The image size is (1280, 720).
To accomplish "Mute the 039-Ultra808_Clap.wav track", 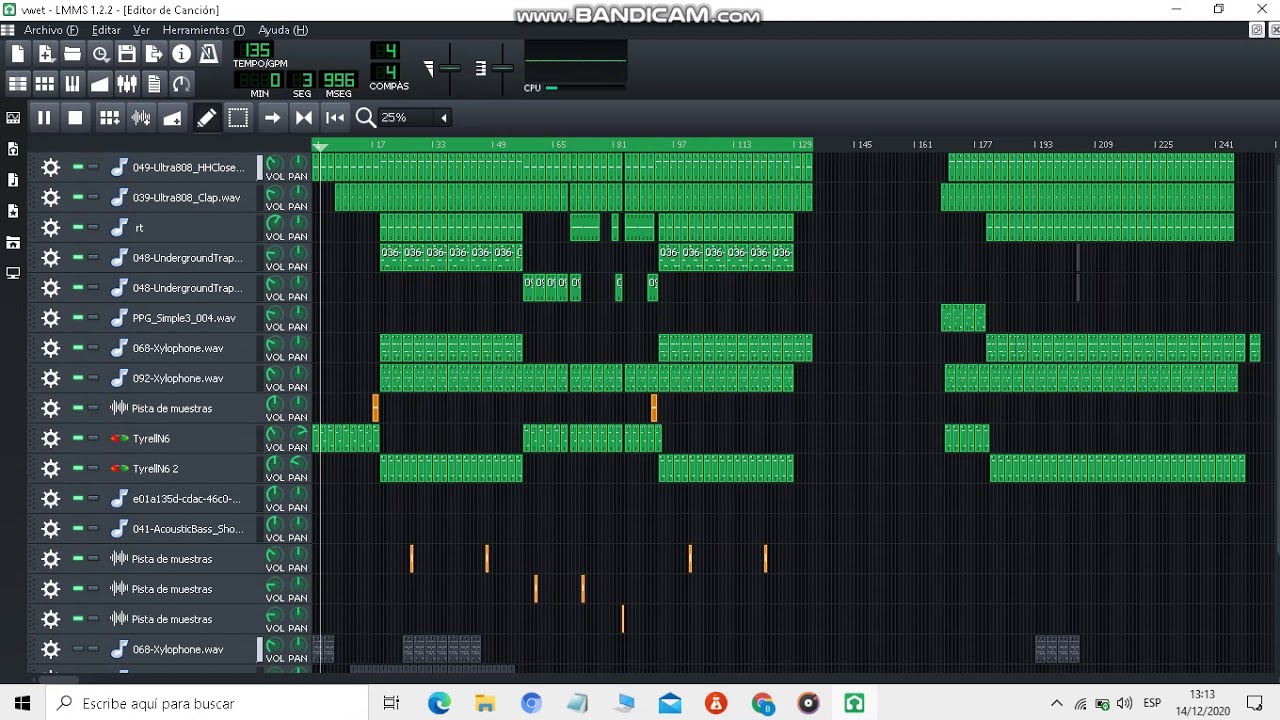I will click(x=78, y=198).
